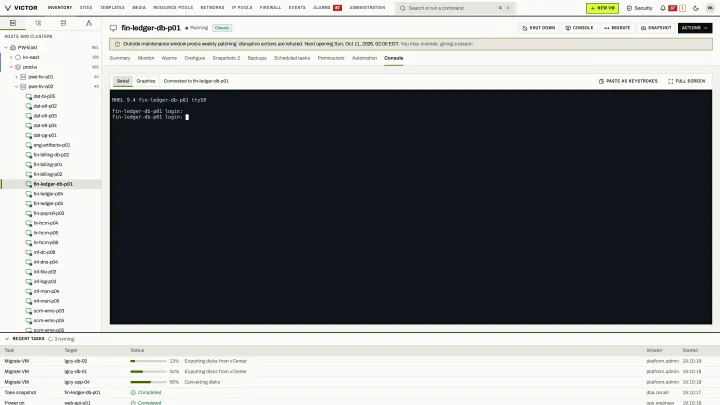Select inf-dns-p04 in the tree
Screen dimensions: 720x405
click(x=45, y=262)
